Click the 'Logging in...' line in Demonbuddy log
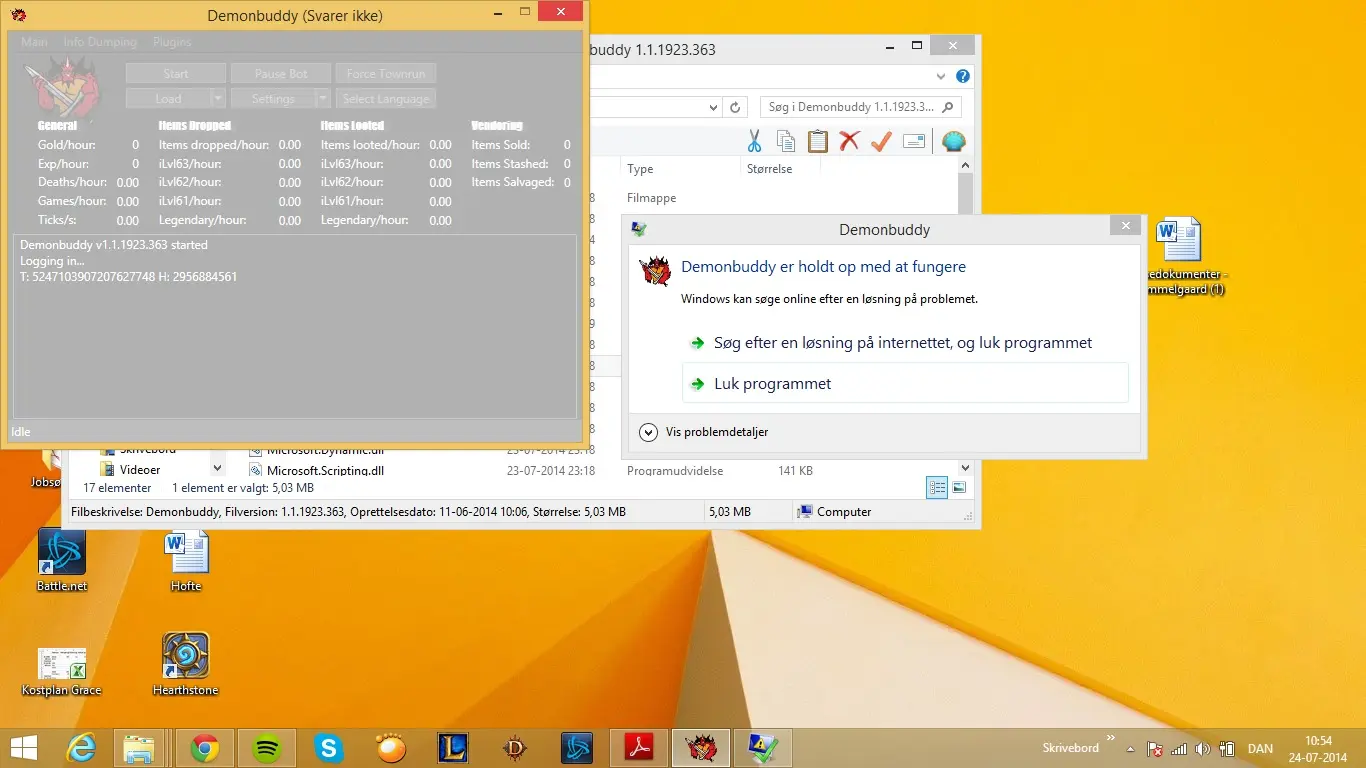Viewport: 1366px width, 768px height. [x=50, y=261]
